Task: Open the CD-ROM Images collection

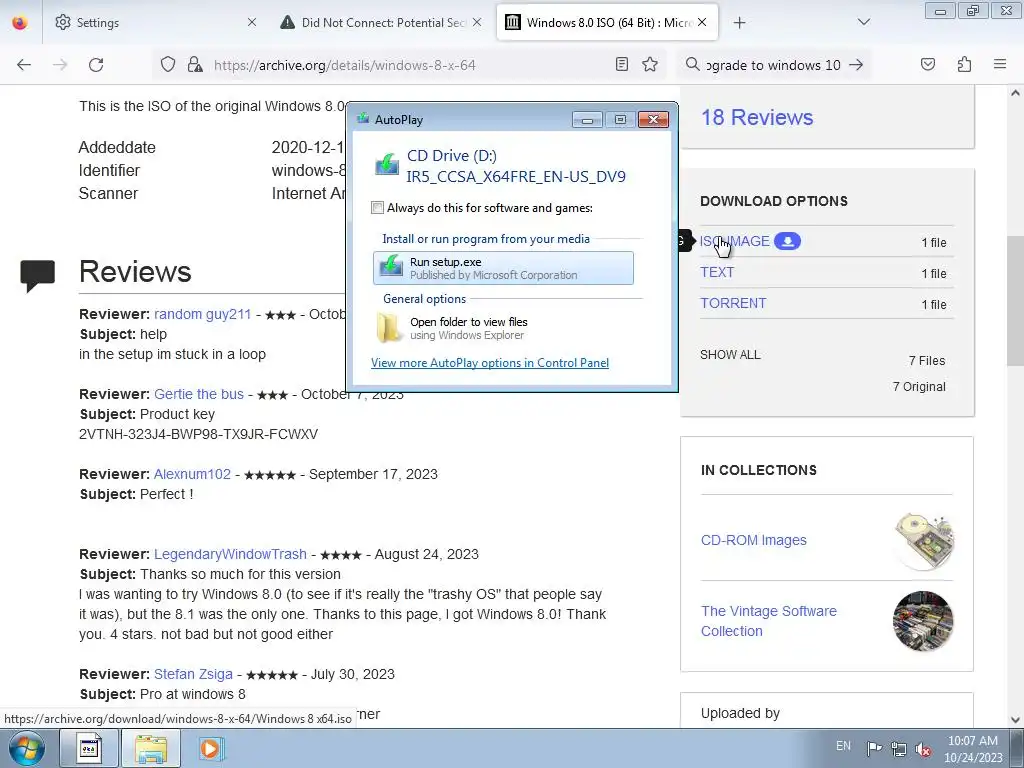Action: tap(754, 540)
